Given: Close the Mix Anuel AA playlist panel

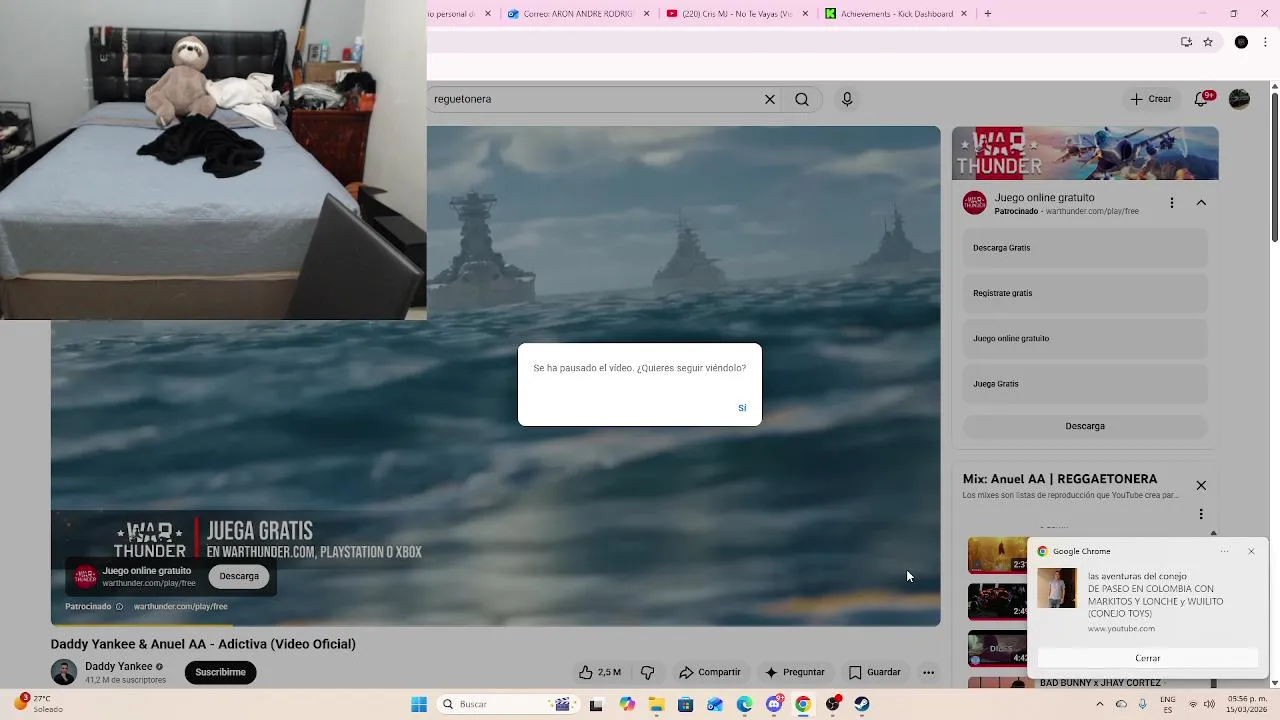Looking at the screenshot, I should point(1201,485).
